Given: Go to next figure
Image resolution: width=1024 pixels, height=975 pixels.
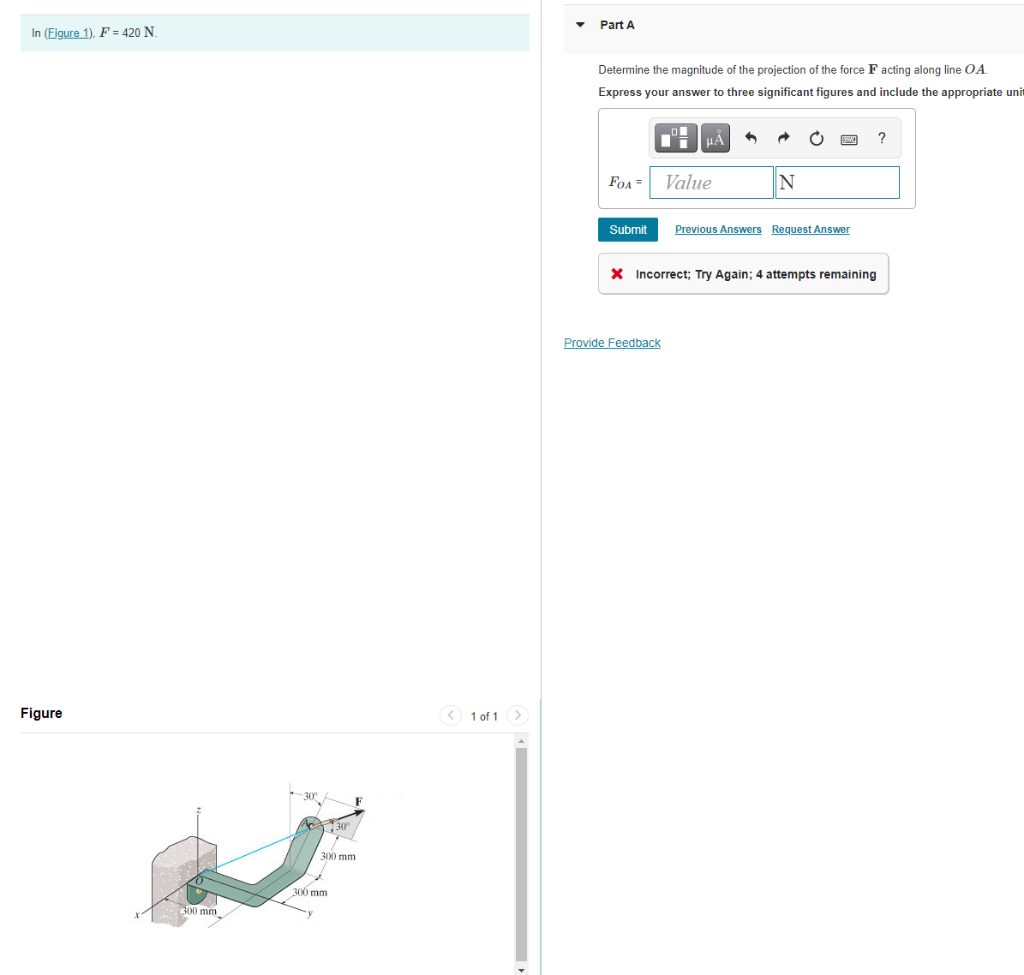Looking at the screenshot, I should point(518,715).
